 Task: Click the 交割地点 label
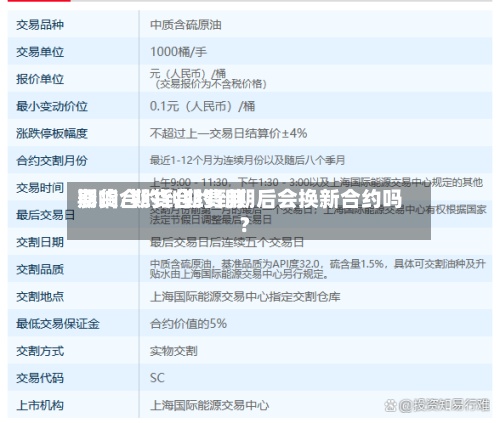[40, 296]
